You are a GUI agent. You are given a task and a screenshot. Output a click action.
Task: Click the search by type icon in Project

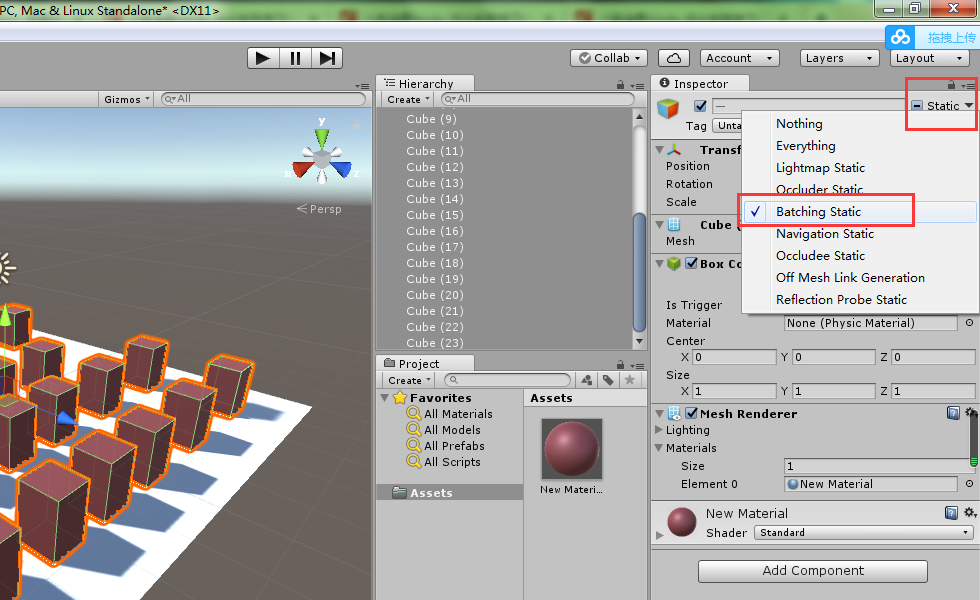tap(586, 380)
